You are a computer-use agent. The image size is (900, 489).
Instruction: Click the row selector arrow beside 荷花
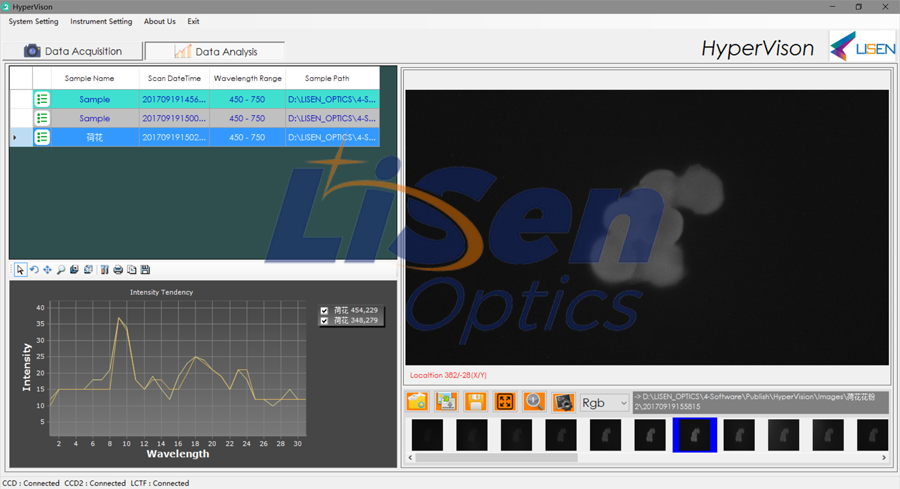click(x=15, y=137)
